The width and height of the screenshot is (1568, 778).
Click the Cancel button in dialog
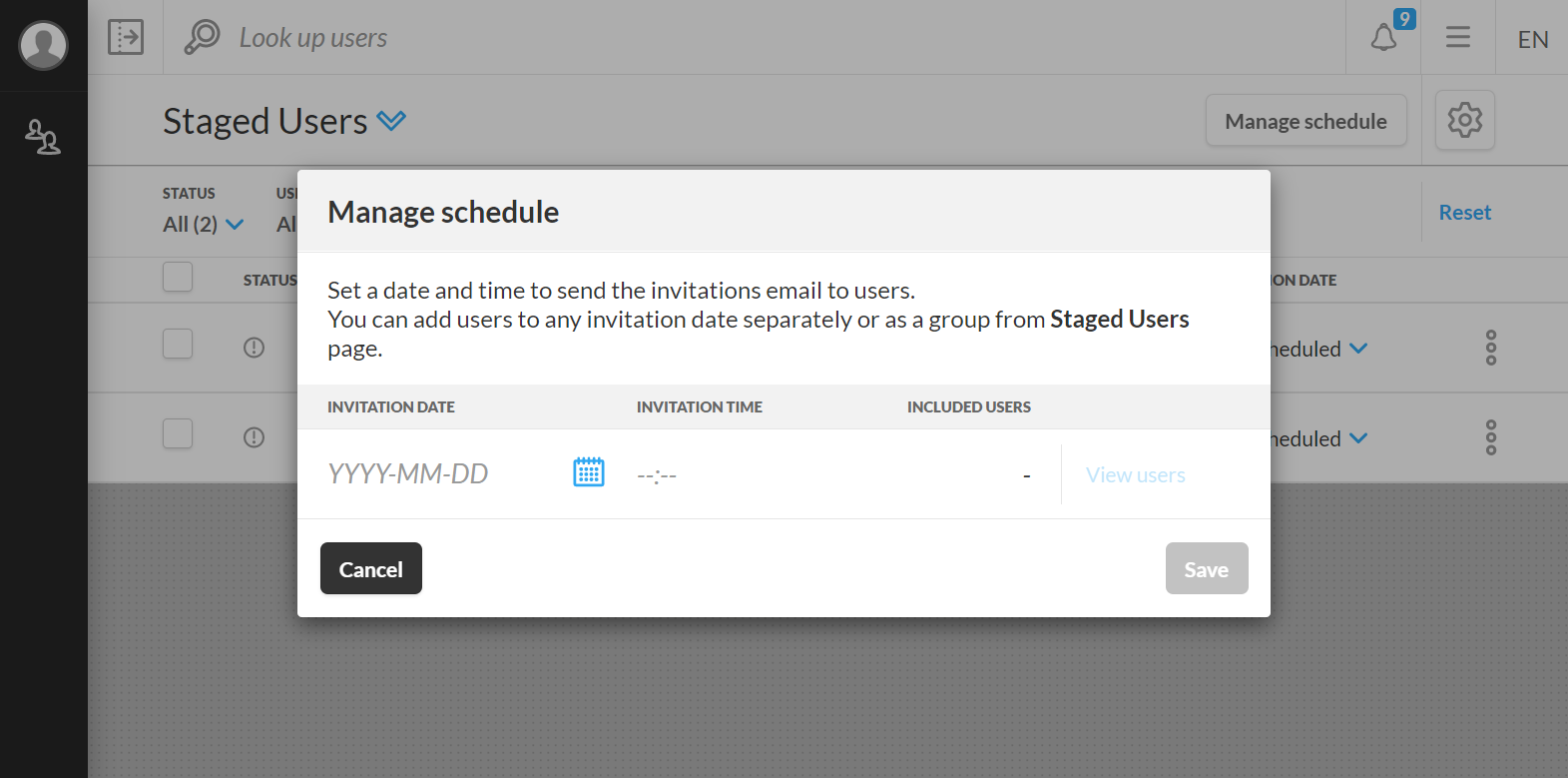click(371, 568)
